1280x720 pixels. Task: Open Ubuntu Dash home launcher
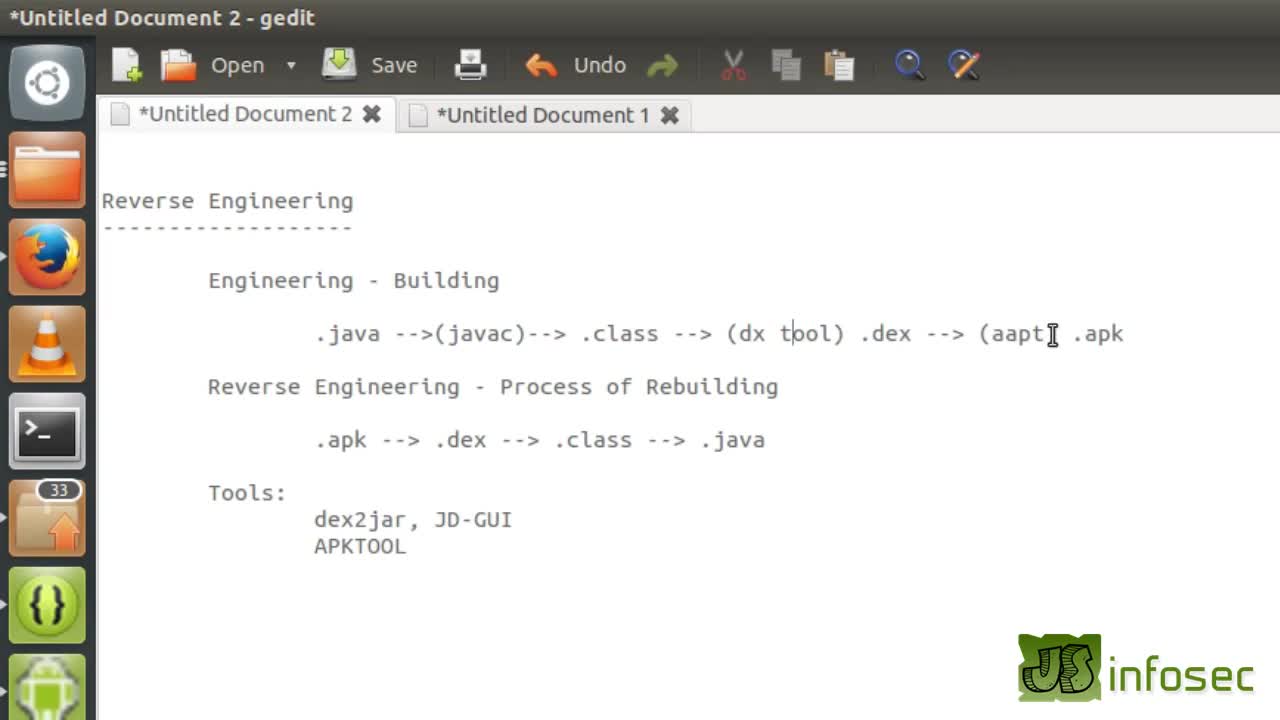pos(47,82)
